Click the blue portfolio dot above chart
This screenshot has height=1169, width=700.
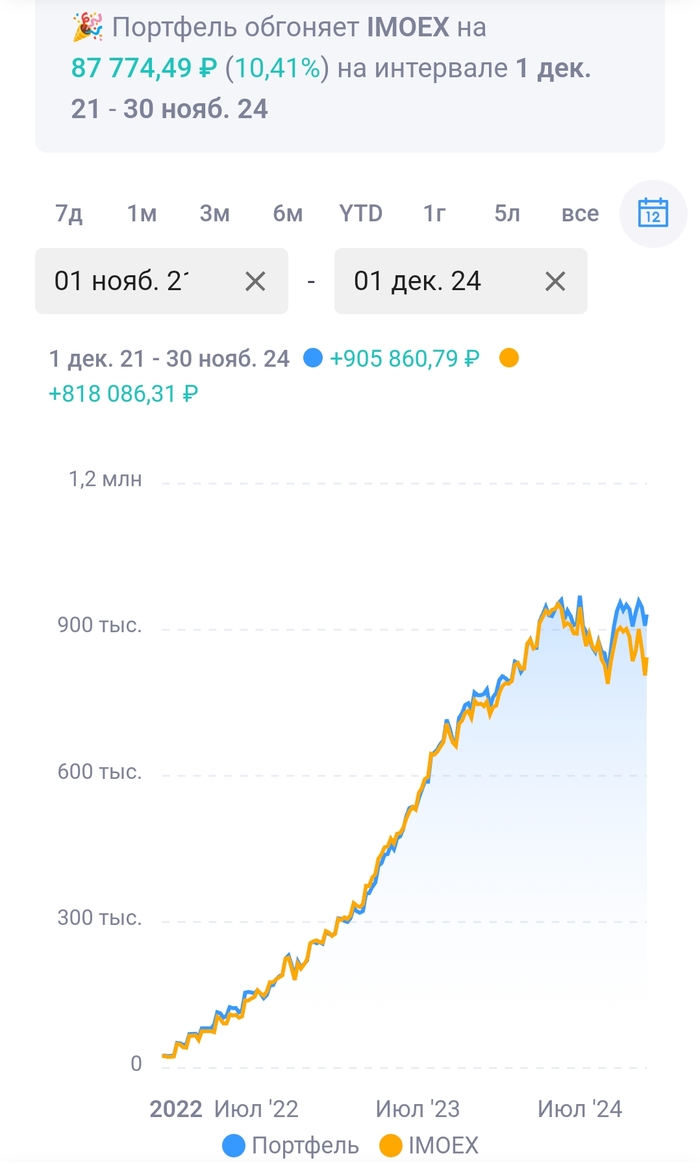(x=313, y=358)
